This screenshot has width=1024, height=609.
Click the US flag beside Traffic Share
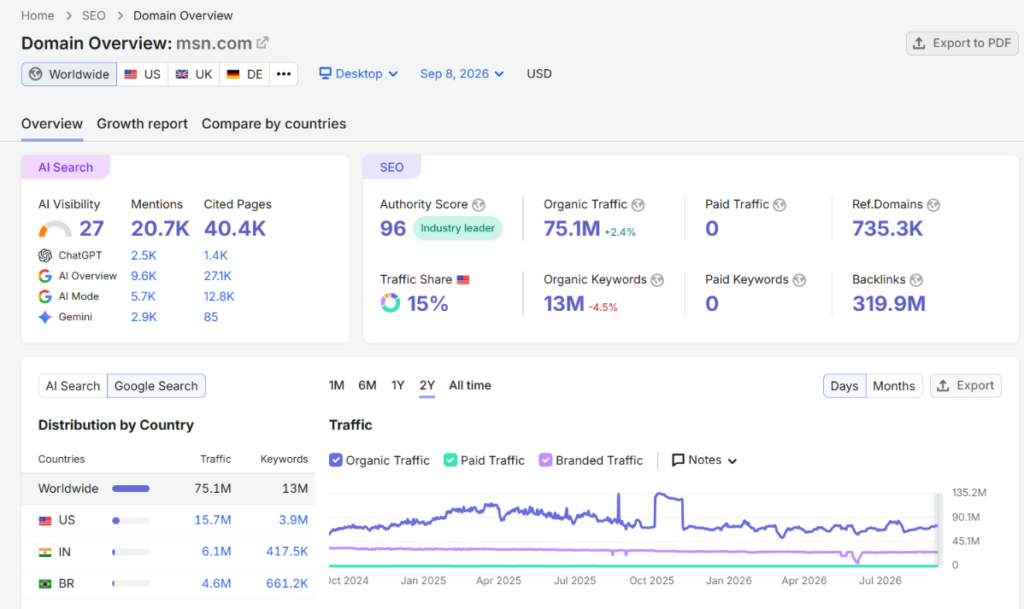pyautogui.click(x=463, y=280)
